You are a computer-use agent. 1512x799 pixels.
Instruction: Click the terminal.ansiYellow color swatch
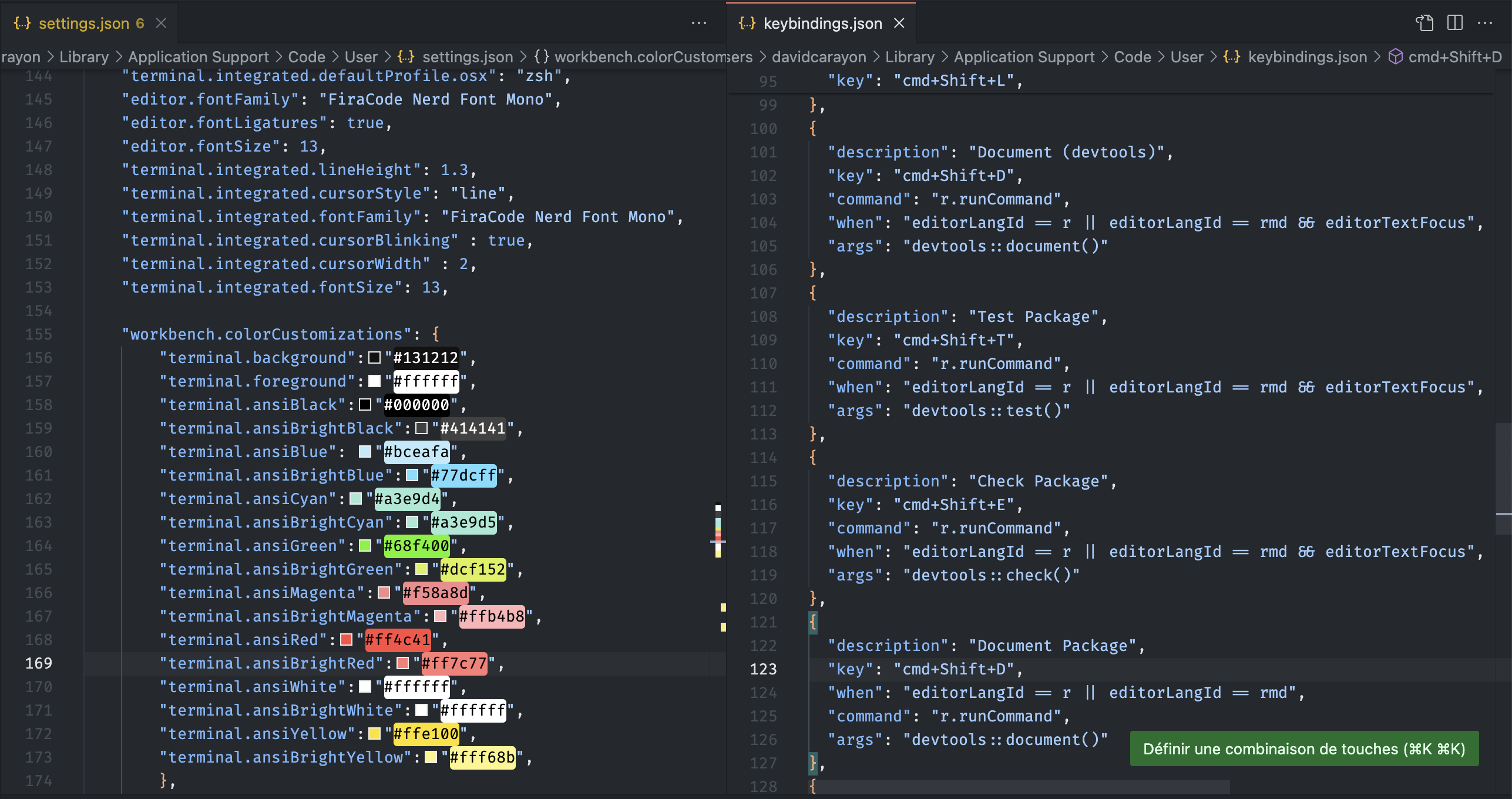(374, 734)
